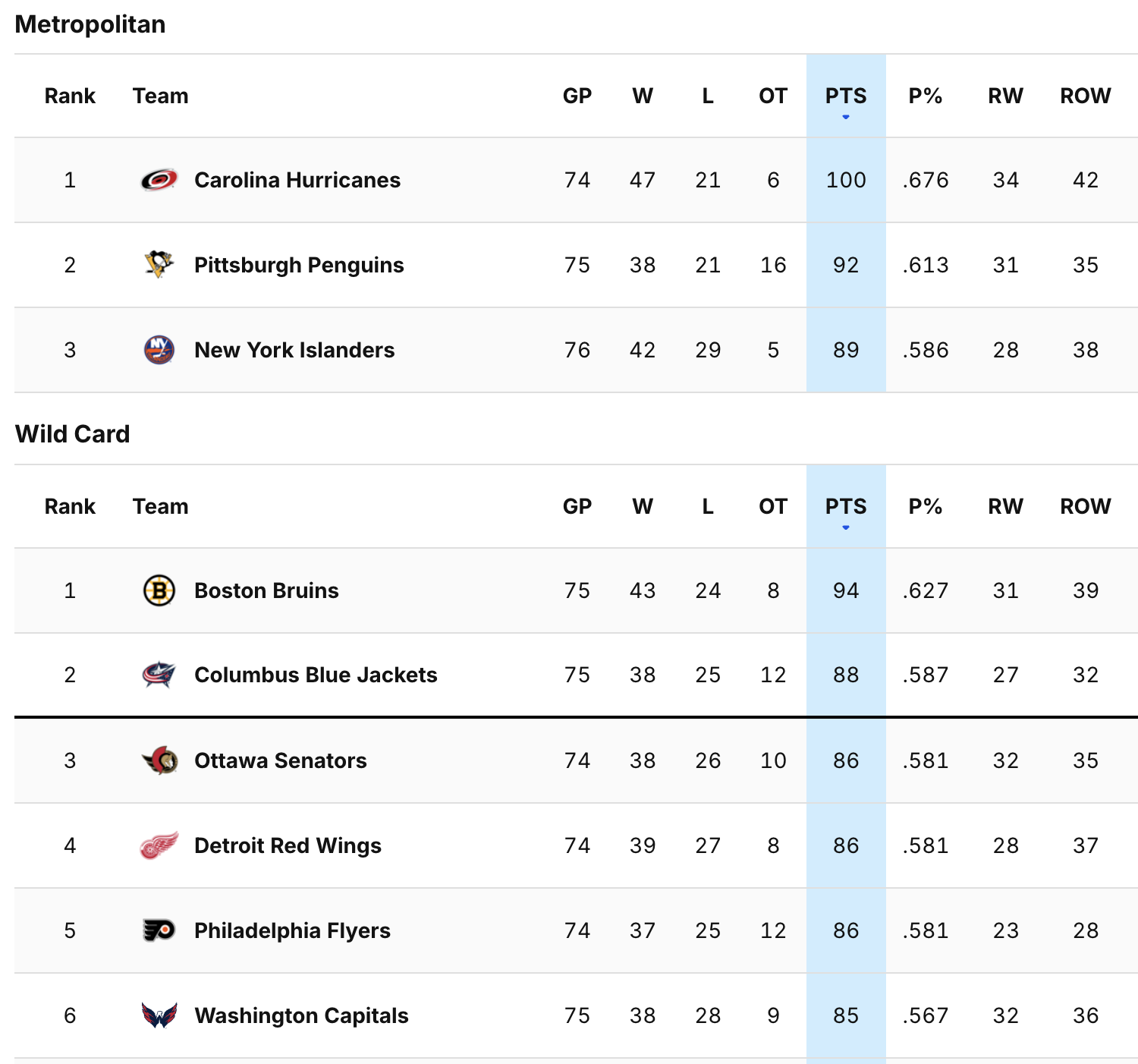Click the Columbus Blue Jackets logo
This screenshot has height=1064, width=1138.
pos(159,675)
